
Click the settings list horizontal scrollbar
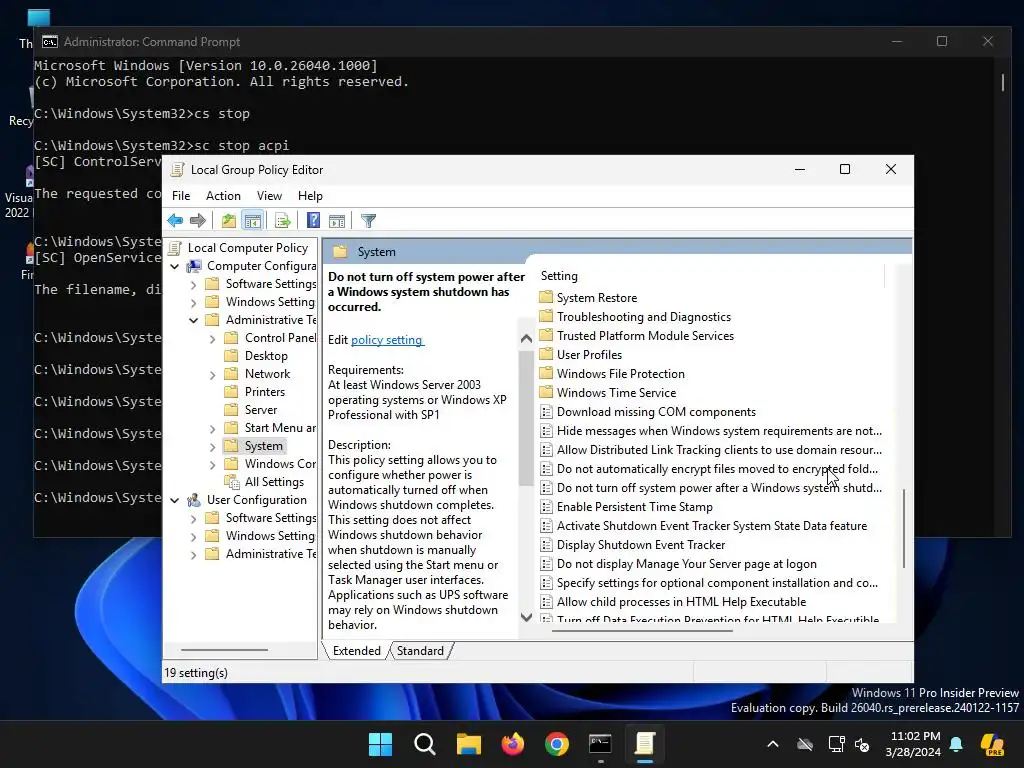point(643,631)
